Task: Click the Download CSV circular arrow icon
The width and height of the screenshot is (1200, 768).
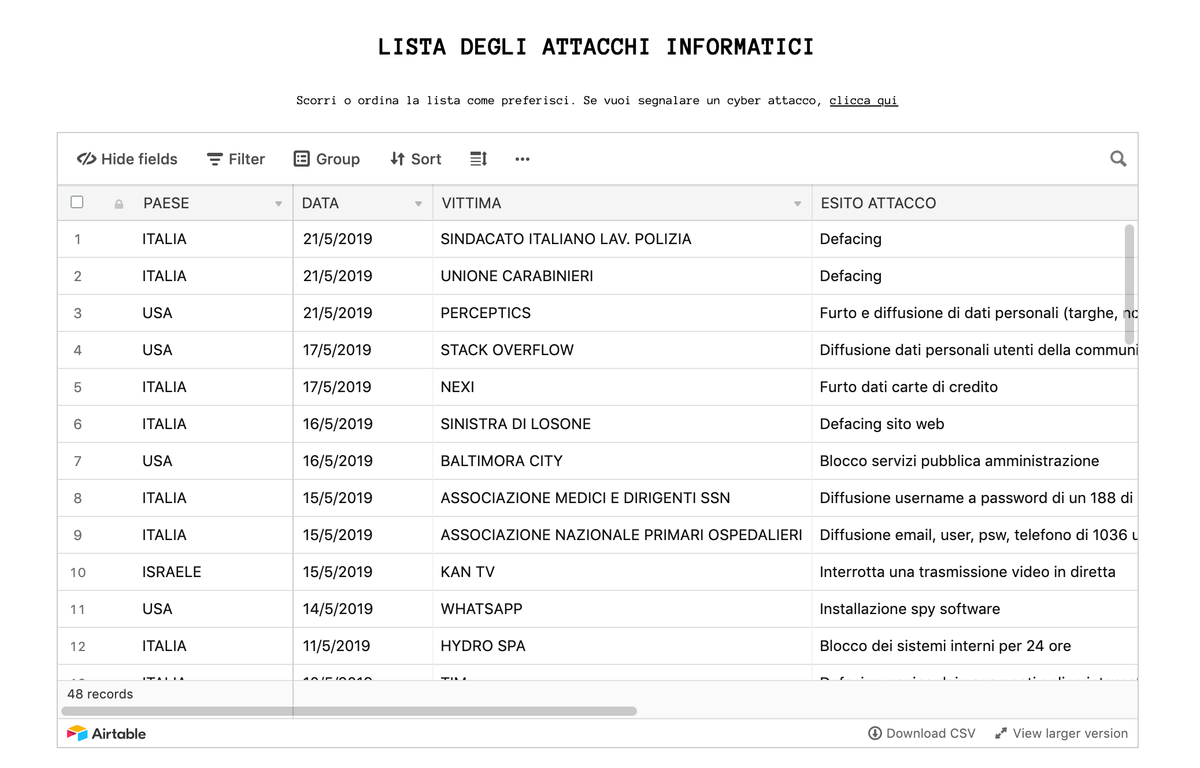Action: [x=874, y=733]
